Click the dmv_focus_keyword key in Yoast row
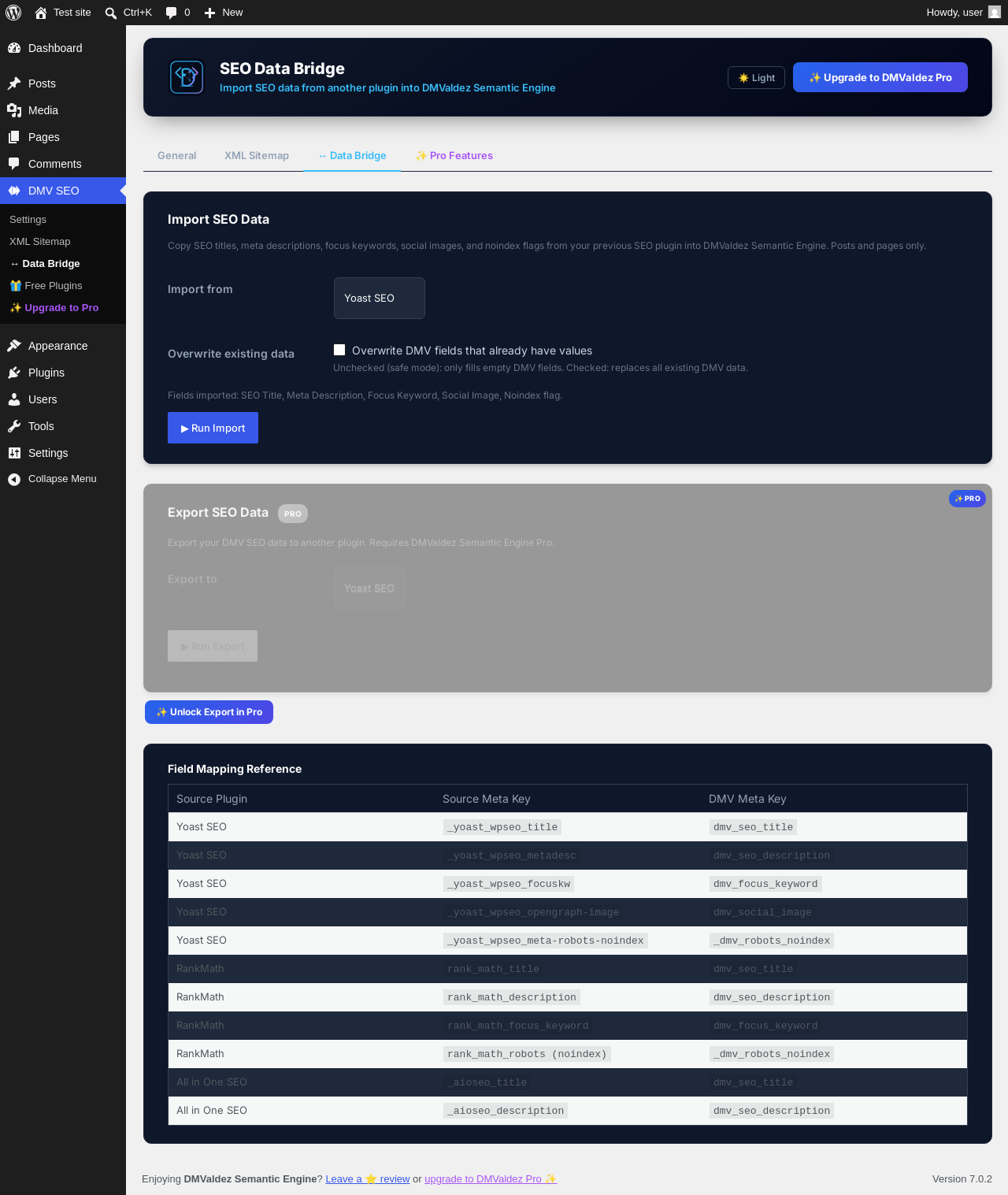The image size is (1008, 1195). tap(765, 884)
